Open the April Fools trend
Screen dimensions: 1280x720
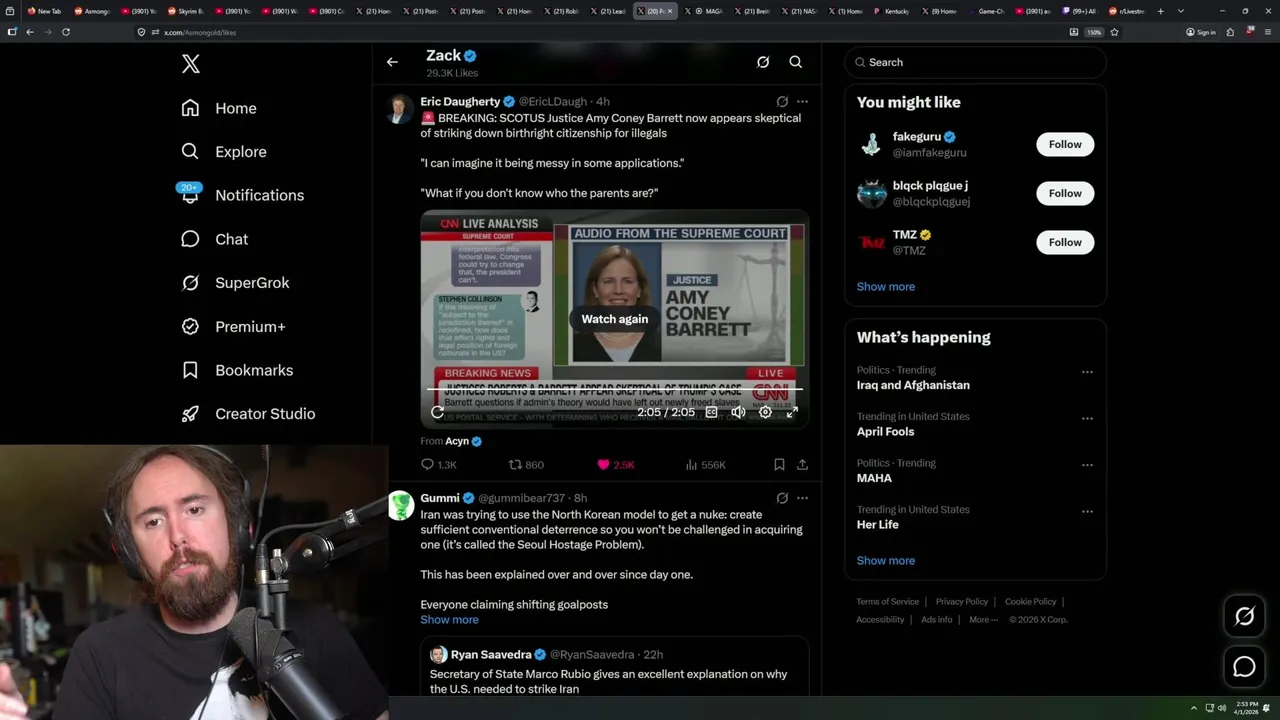pyautogui.click(x=885, y=432)
